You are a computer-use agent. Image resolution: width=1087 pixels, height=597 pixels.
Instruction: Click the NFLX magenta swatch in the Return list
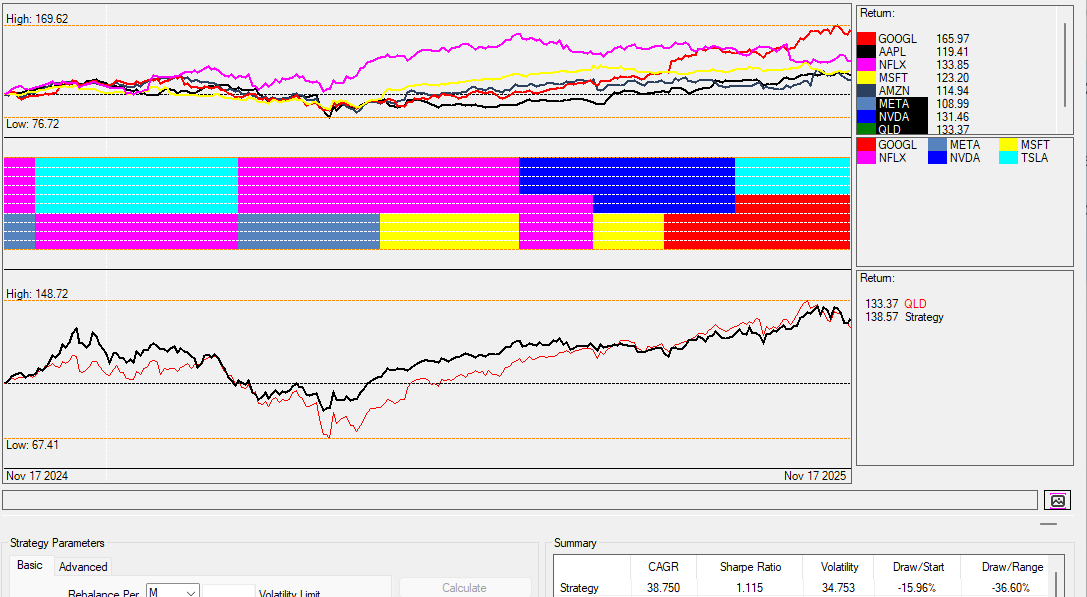click(866, 65)
